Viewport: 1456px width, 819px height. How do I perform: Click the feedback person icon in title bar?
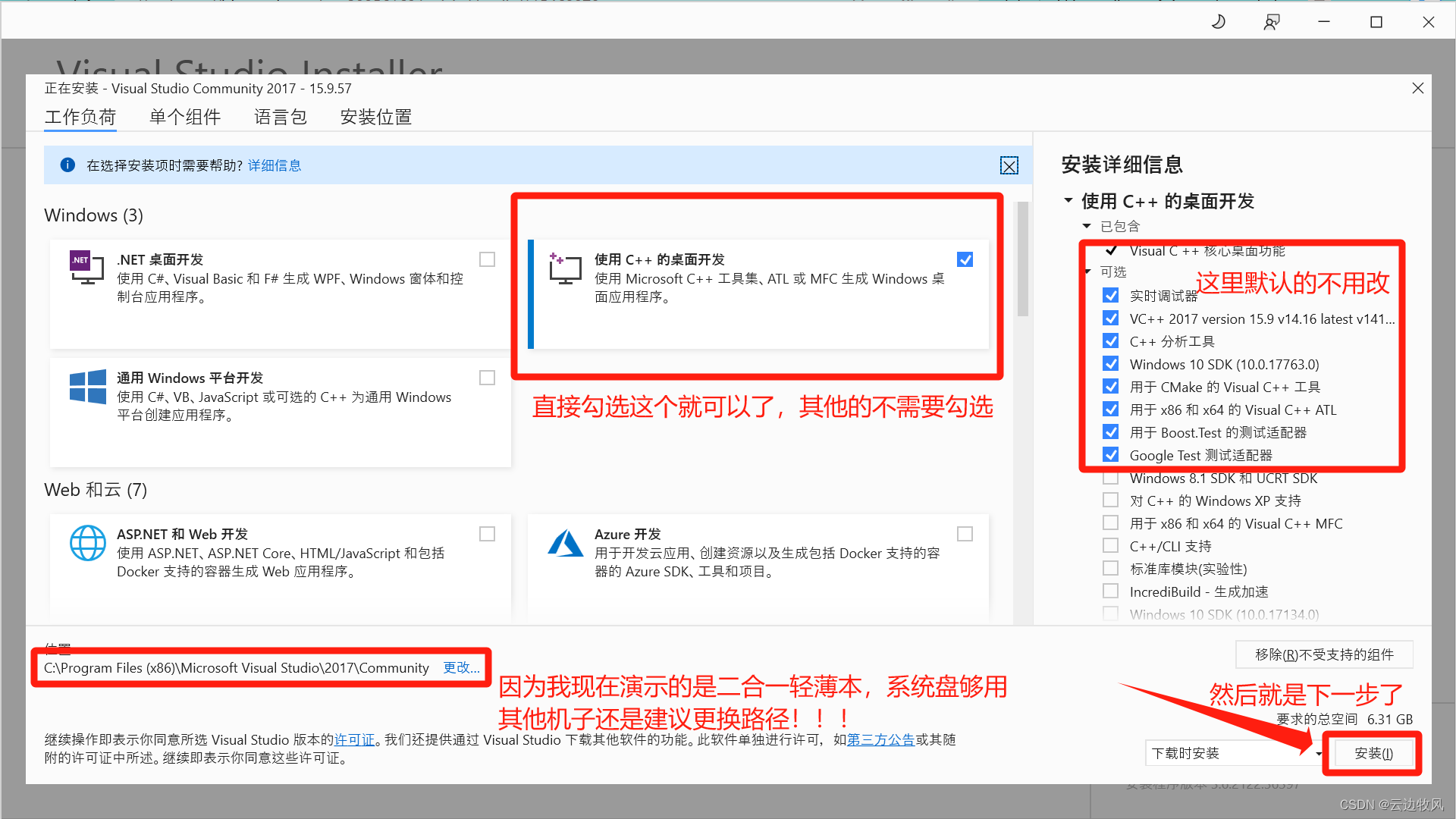point(1272,22)
